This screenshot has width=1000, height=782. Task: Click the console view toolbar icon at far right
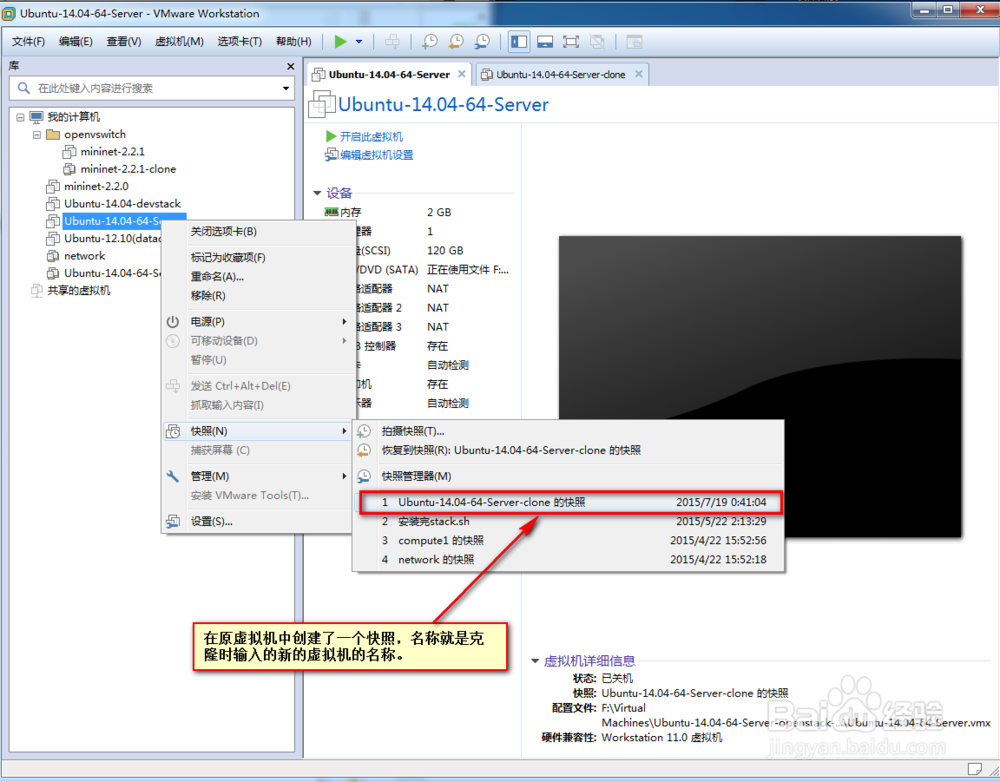click(634, 41)
